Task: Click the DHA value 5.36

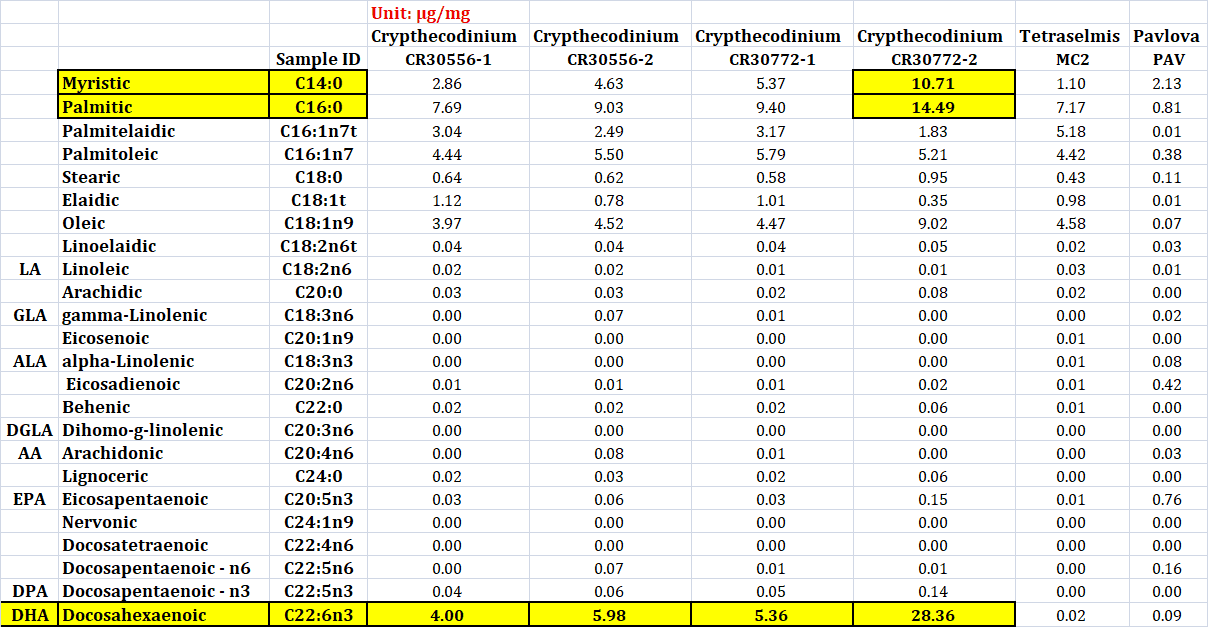Action: tap(772, 615)
